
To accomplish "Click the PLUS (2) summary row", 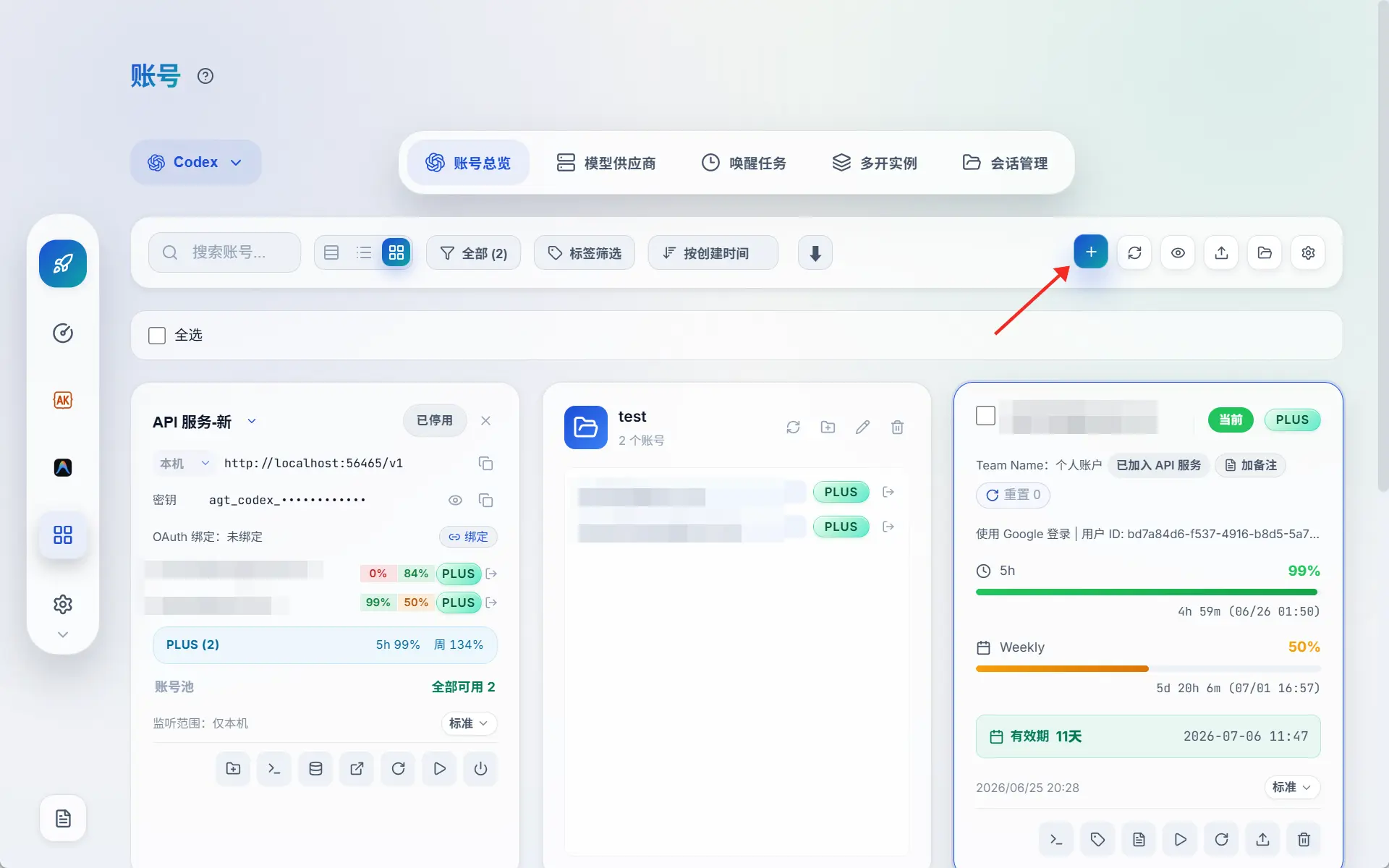I will tap(325, 644).
